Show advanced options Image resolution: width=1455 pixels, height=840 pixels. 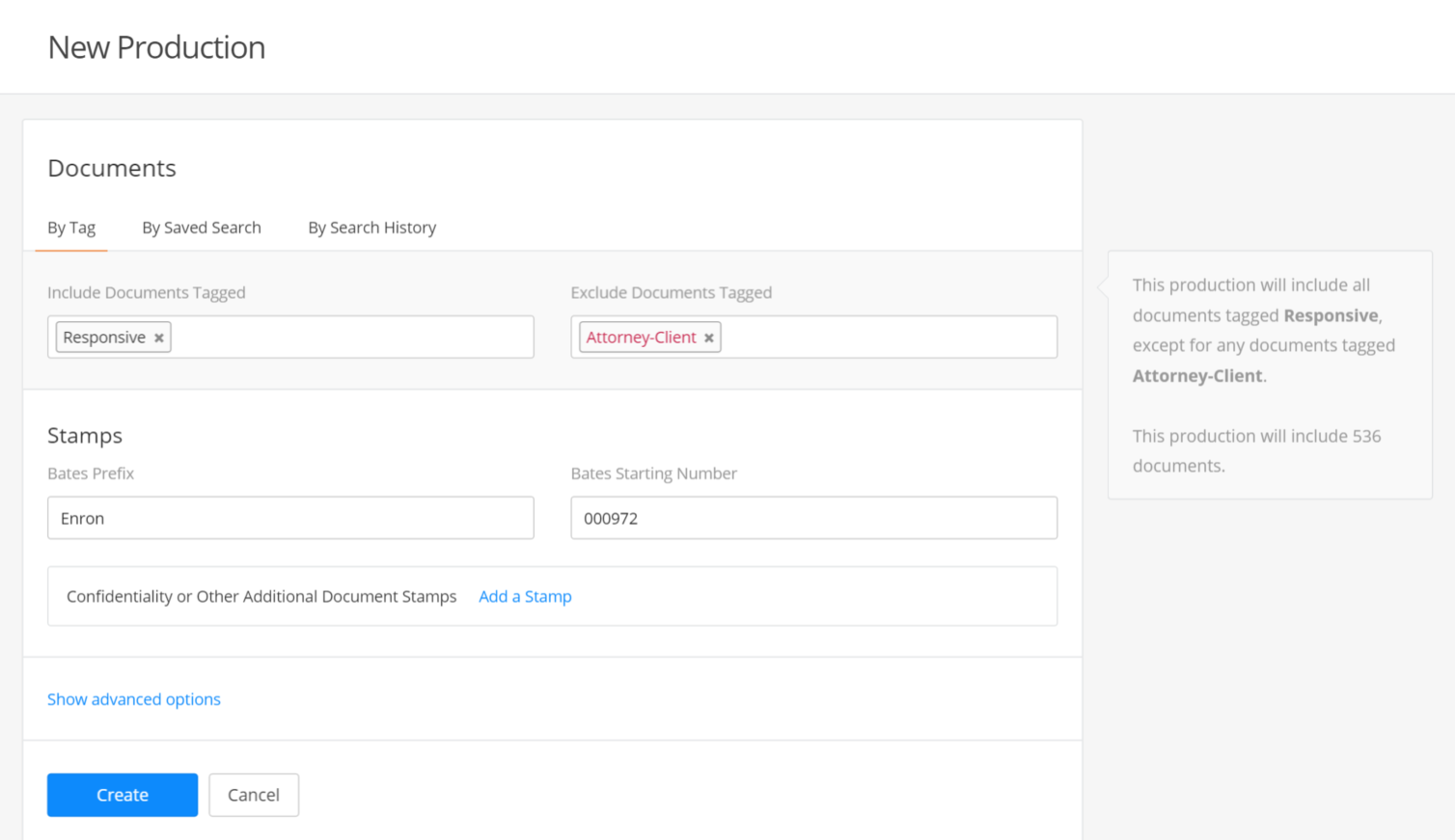(133, 699)
